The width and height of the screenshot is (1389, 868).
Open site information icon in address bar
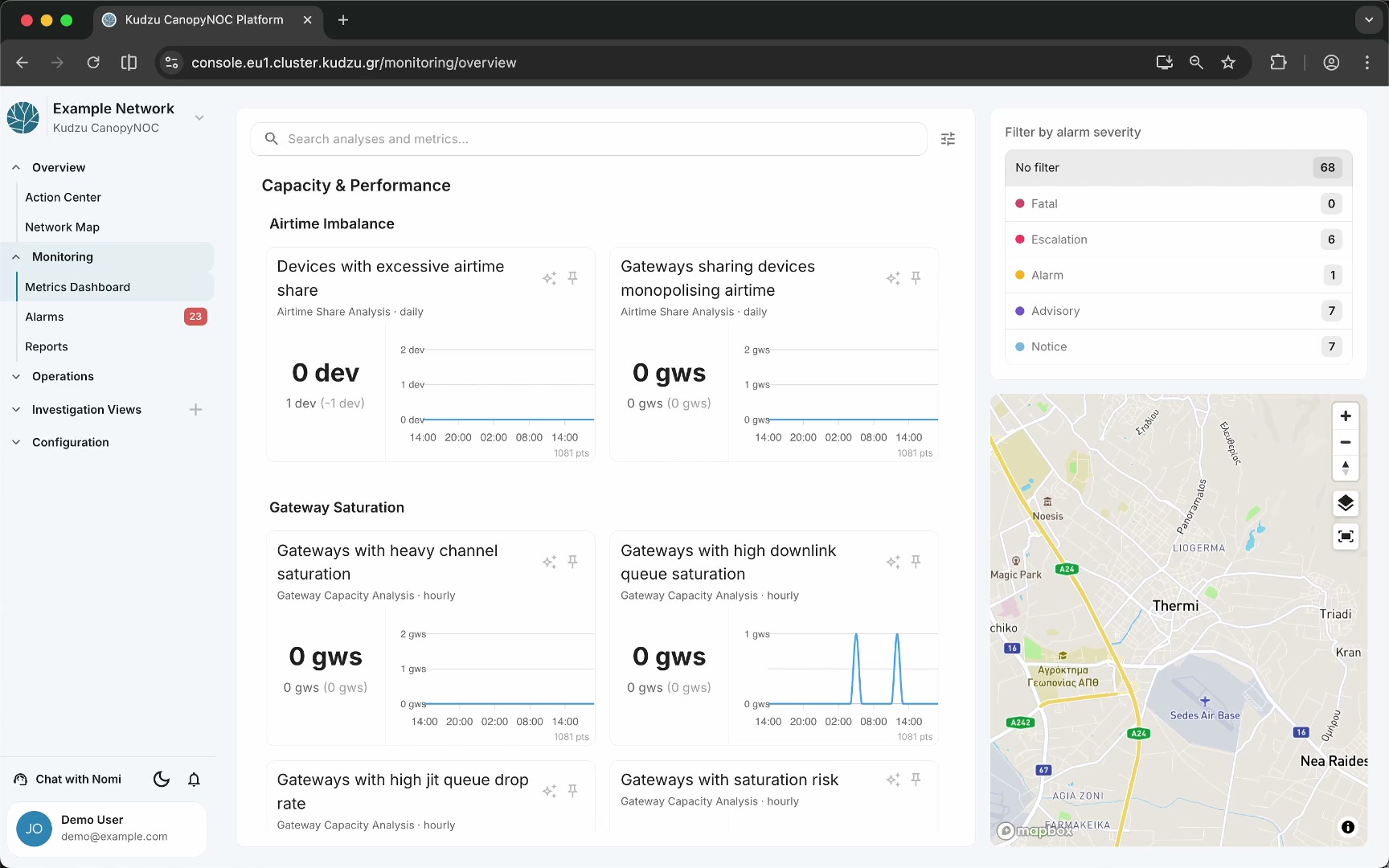[171, 63]
